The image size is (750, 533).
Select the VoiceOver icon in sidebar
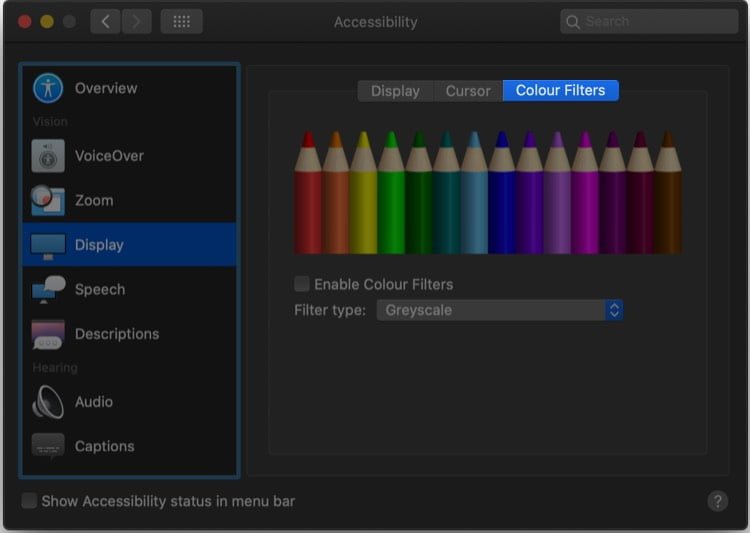(x=48, y=156)
